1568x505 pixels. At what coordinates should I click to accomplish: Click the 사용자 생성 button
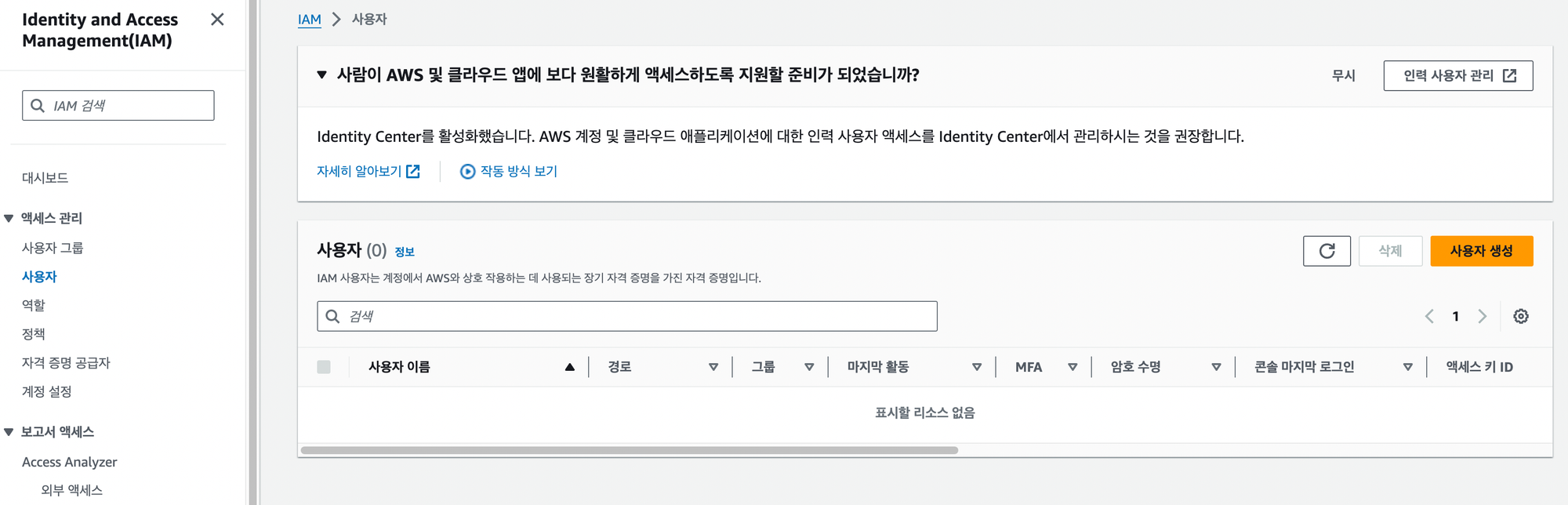point(1482,251)
